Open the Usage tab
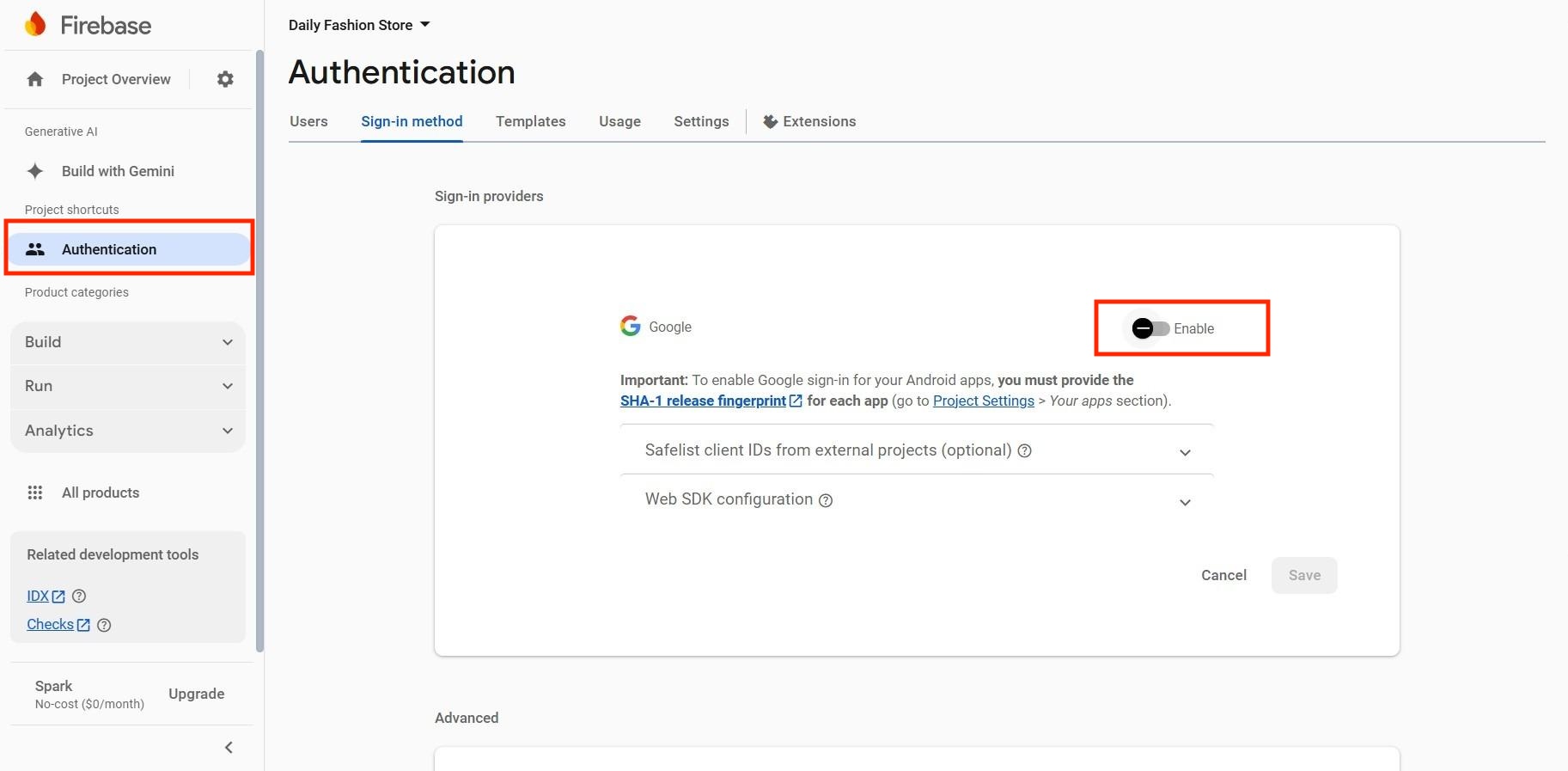 tap(619, 121)
